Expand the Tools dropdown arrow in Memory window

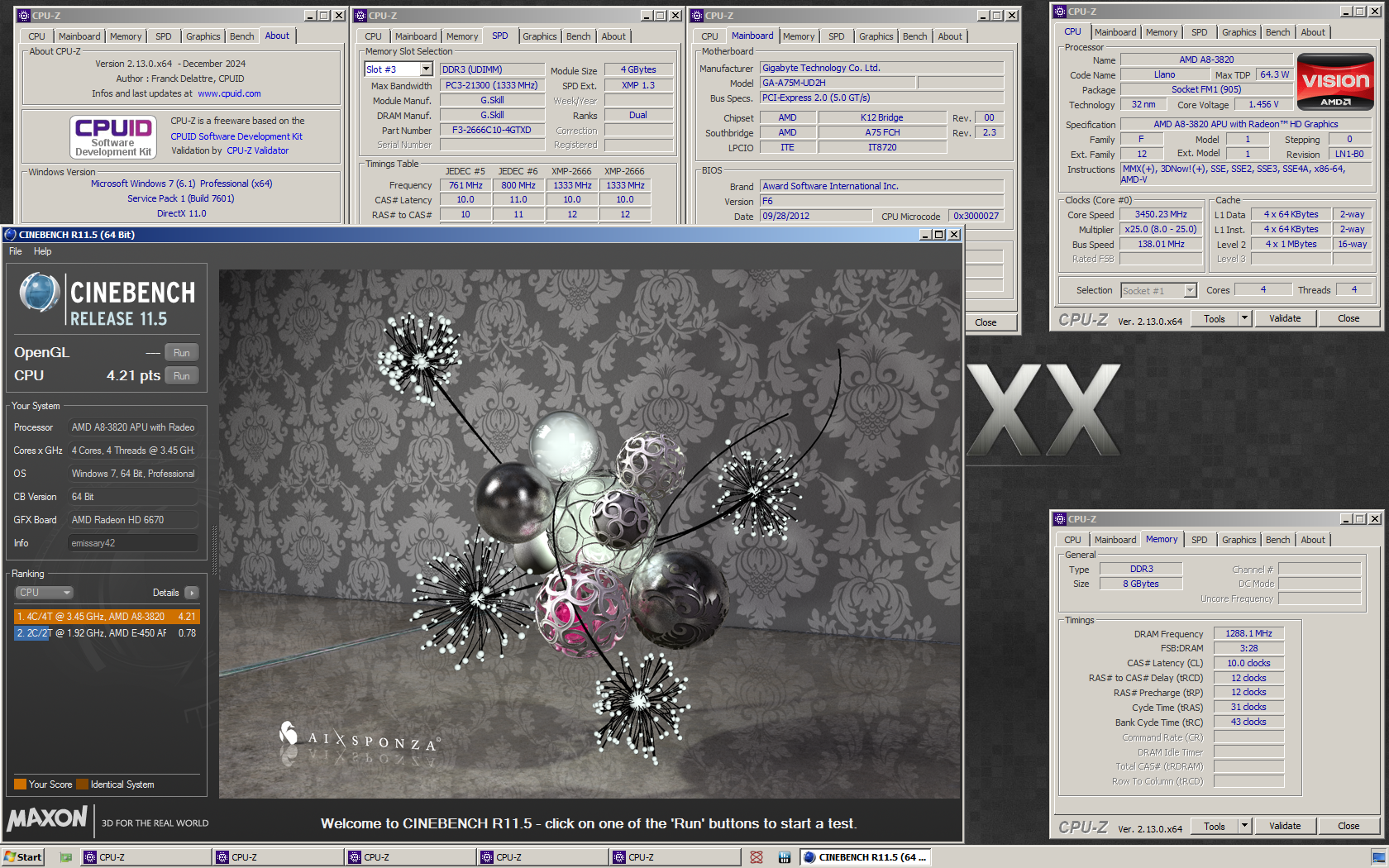coord(1244,826)
